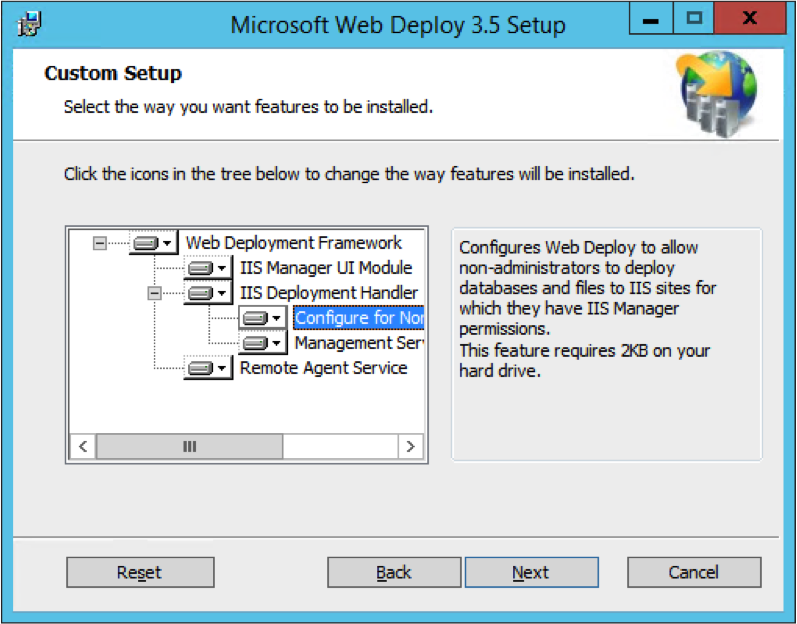Screen dimensions: 797x624
Task: Open Configure for Non-administrators feature dropdown
Action: click(x=262, y=318)
